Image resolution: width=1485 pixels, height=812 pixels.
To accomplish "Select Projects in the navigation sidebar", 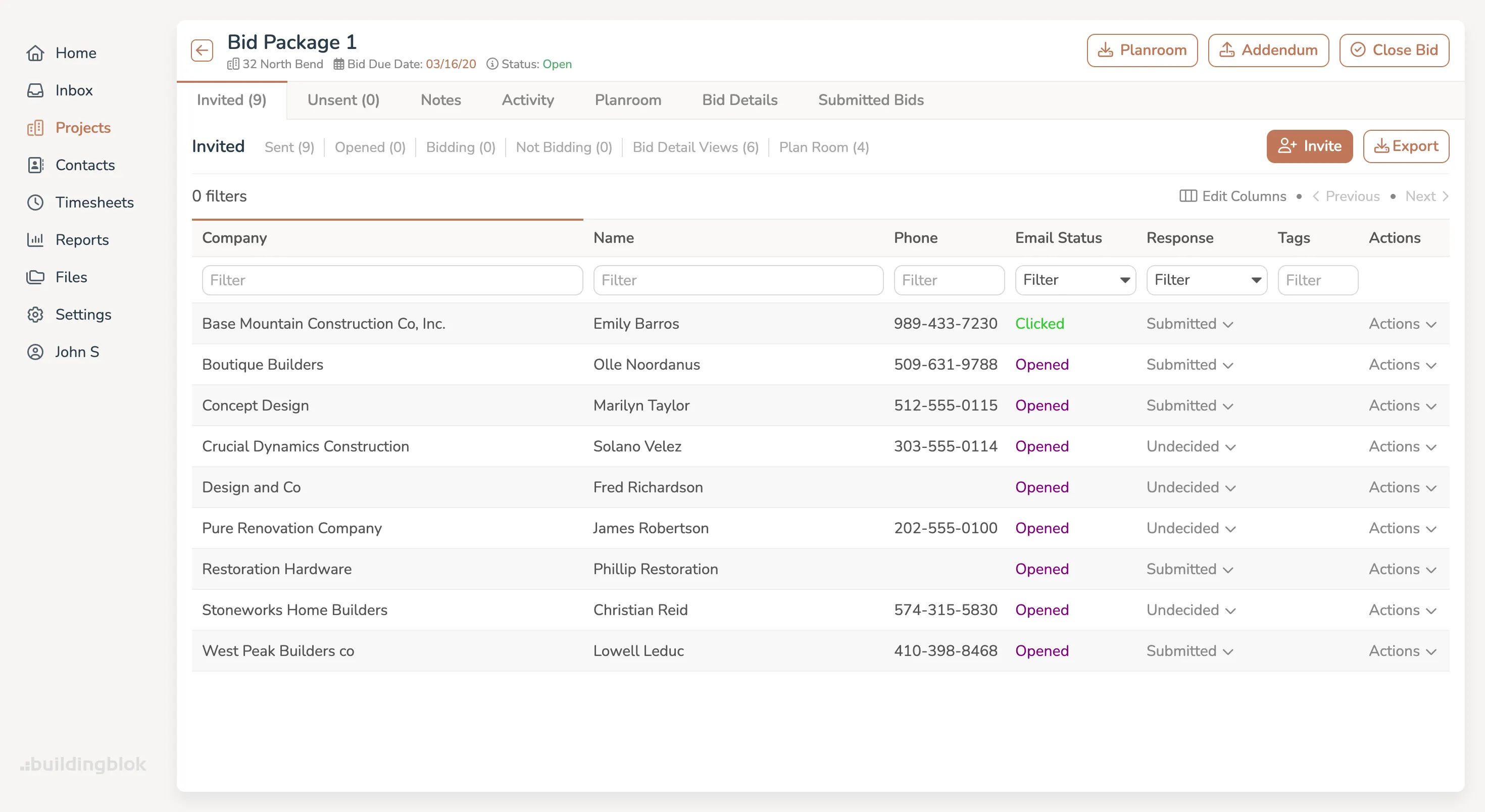I will click(x=83, y=127).
